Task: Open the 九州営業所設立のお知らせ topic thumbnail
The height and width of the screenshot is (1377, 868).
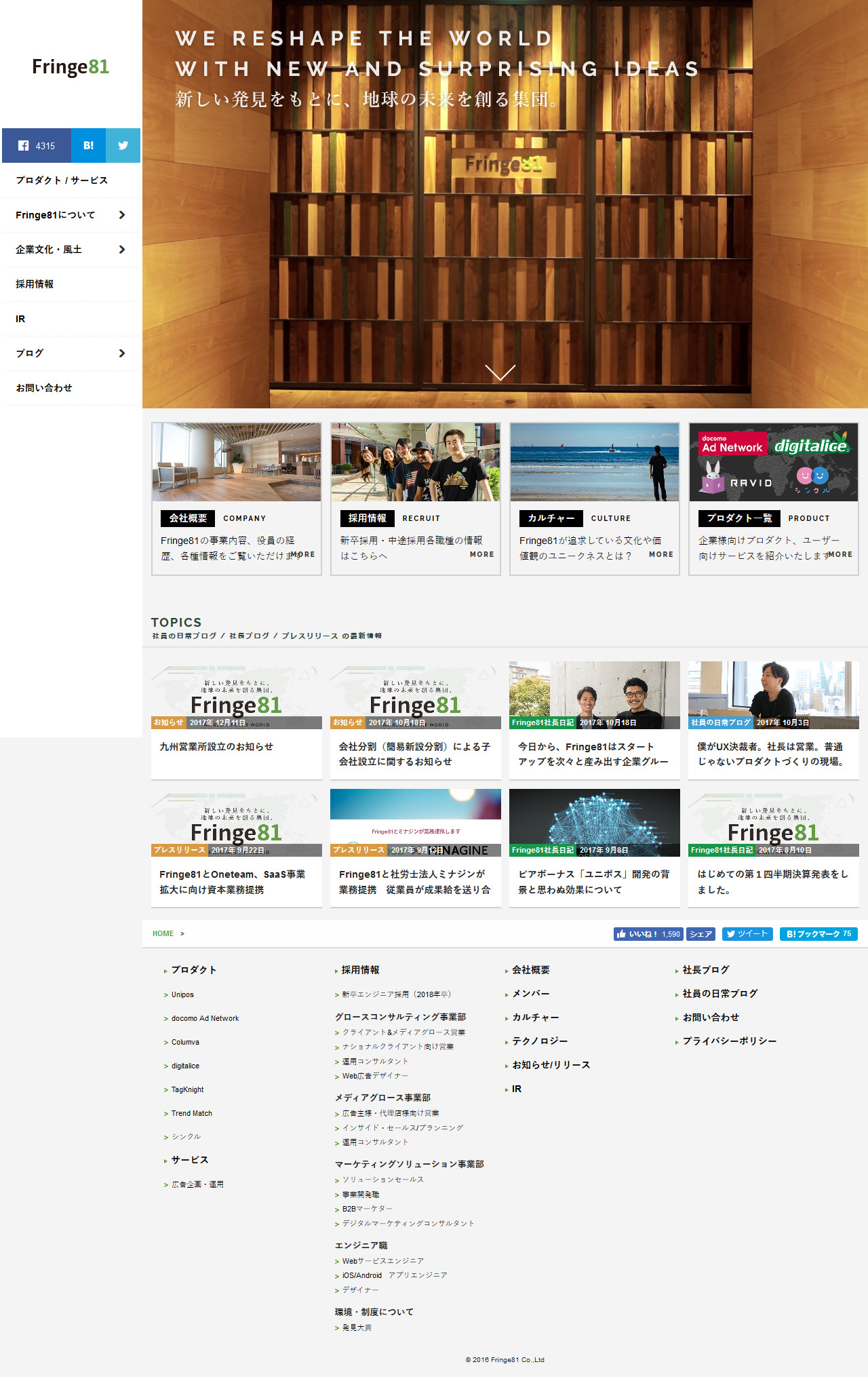Action: point(236,695)
